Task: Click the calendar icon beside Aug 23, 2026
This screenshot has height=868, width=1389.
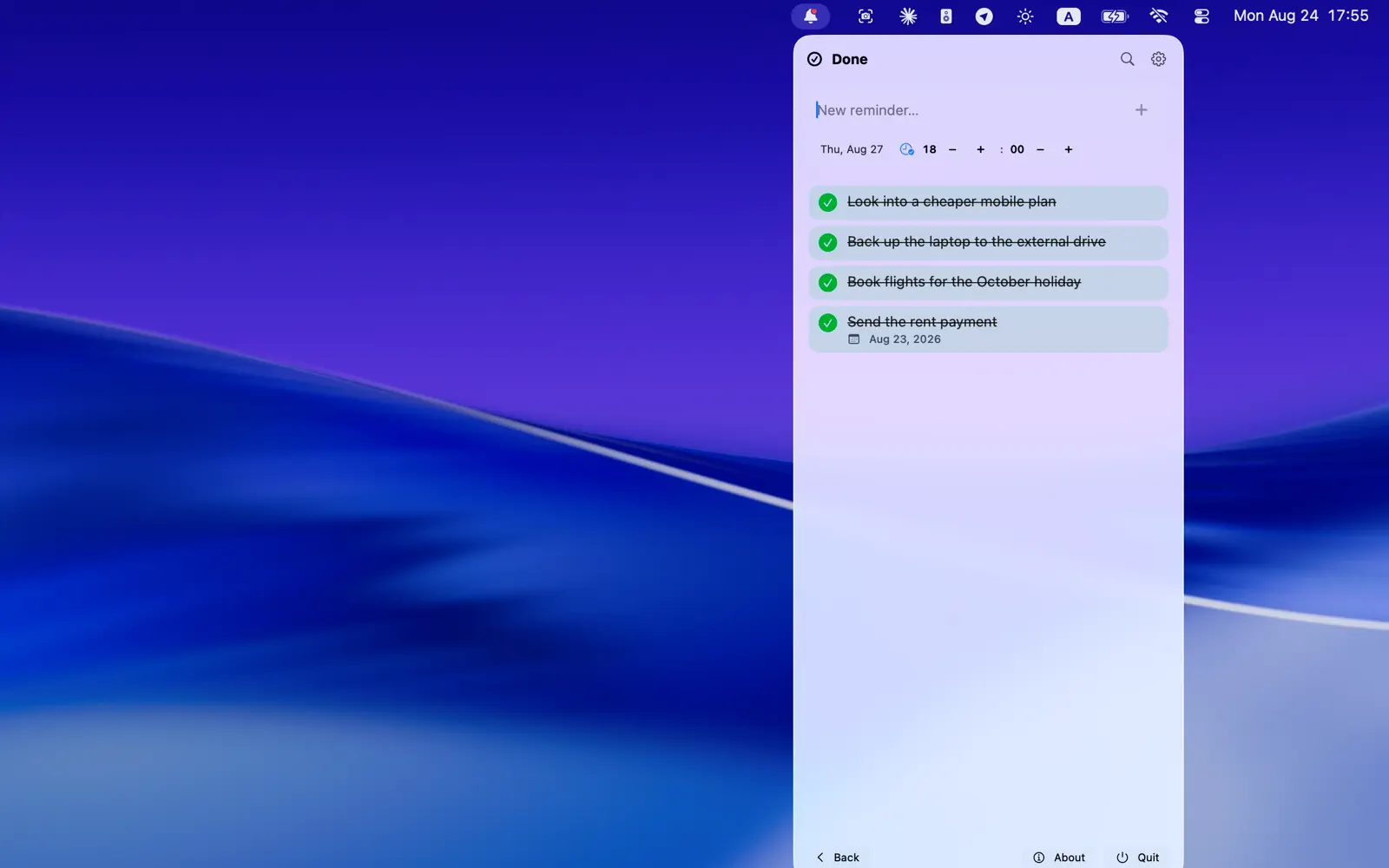Action: [854, 339]
